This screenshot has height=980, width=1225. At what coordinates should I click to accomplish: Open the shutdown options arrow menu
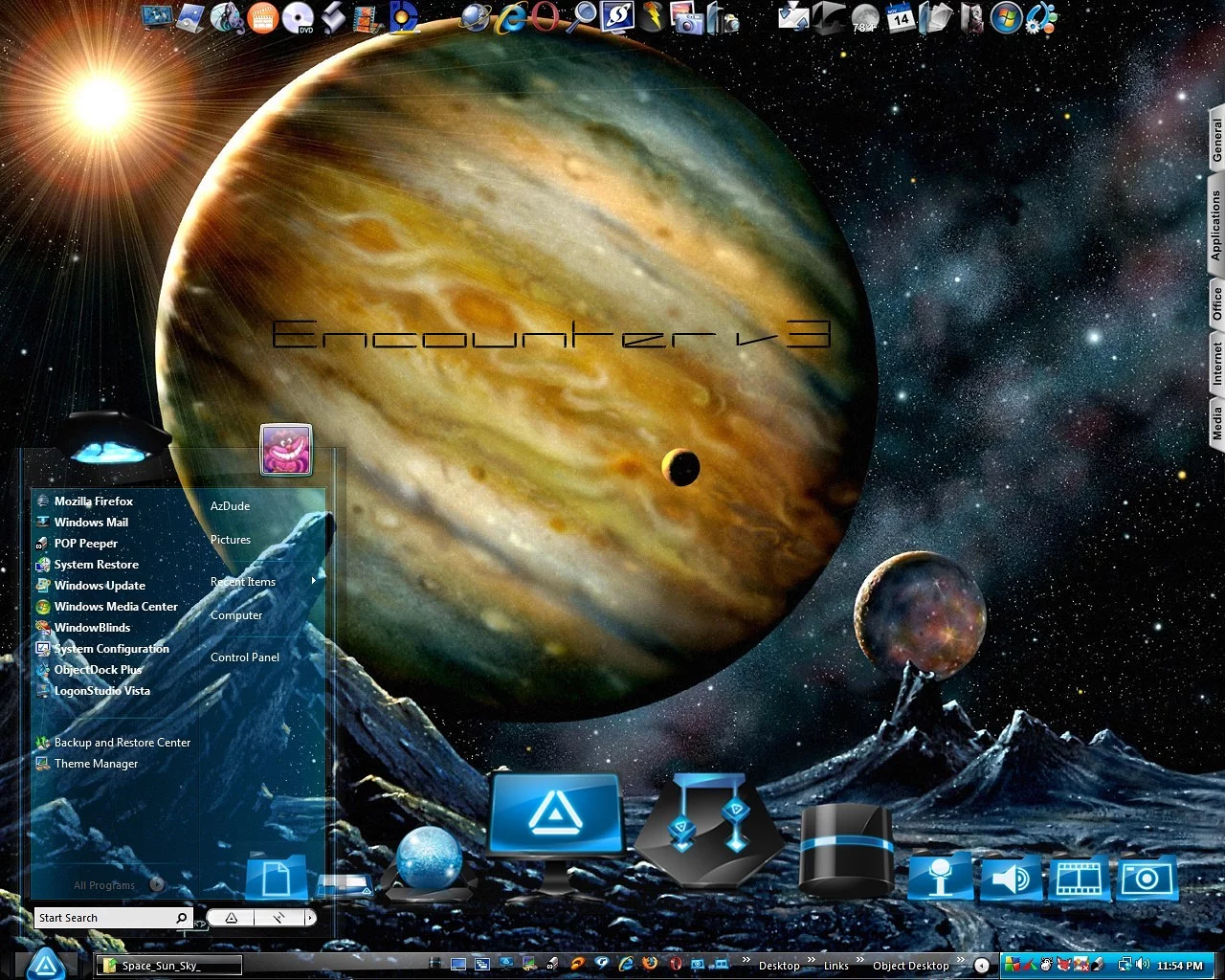(309, 918)
